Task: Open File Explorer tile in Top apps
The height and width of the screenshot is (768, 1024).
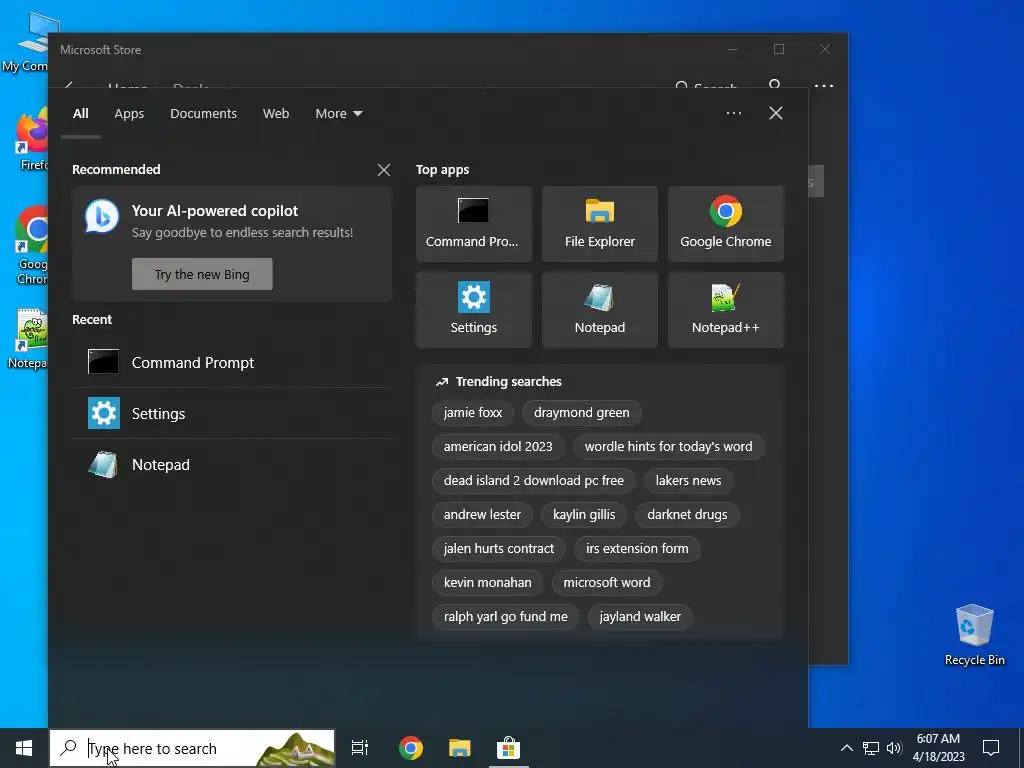Action: (600, 224)
